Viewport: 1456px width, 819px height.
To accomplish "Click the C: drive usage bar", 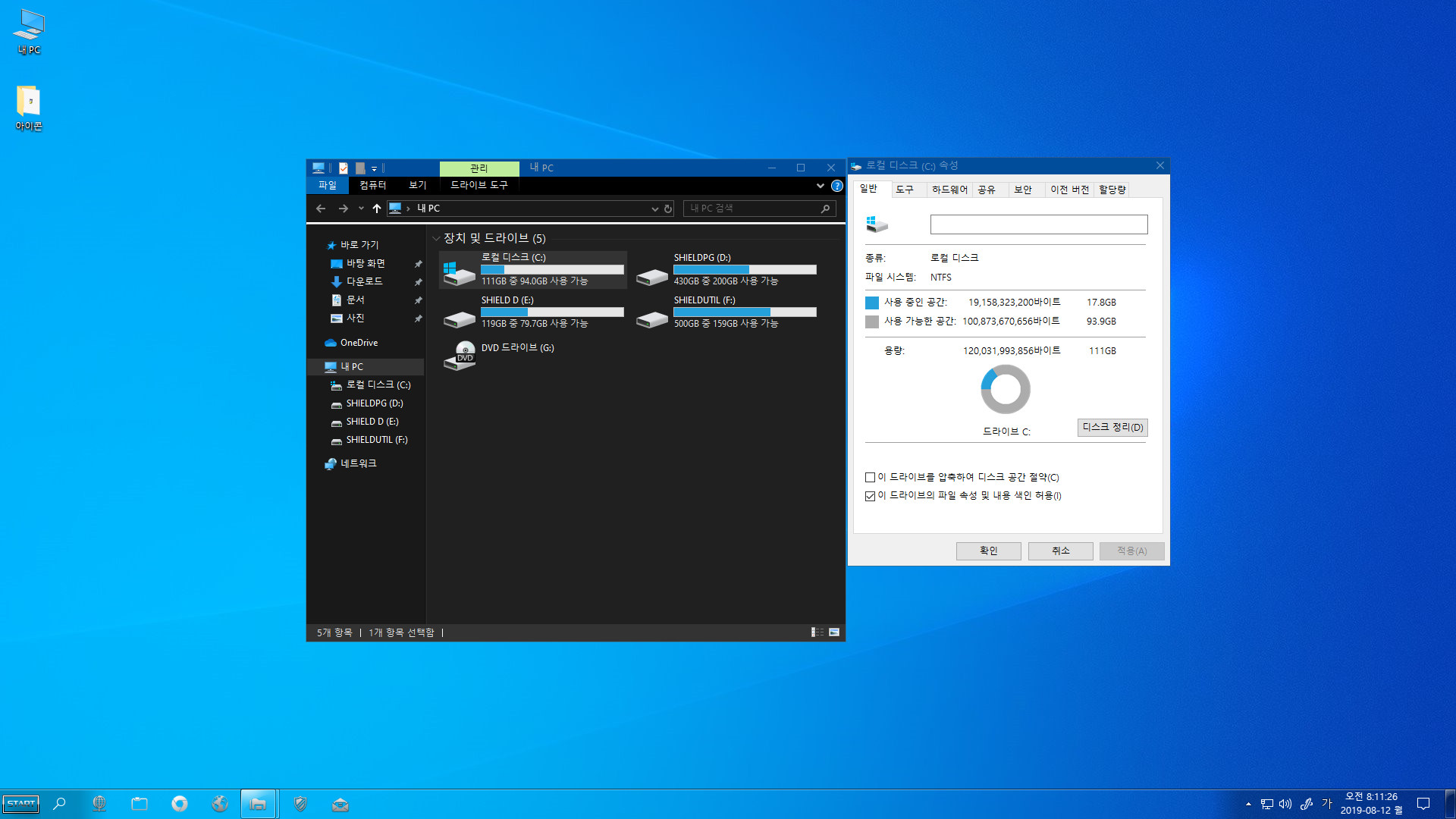I will click(x=552, y=270).
